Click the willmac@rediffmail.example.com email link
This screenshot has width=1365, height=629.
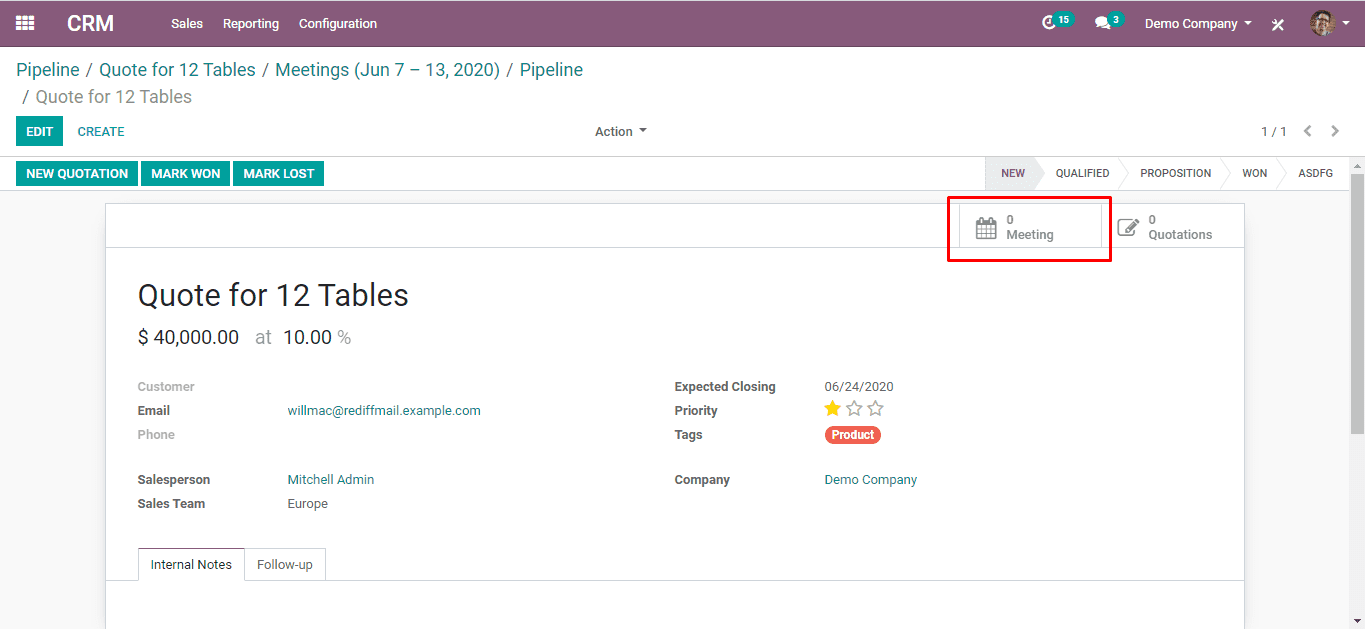pyautogui.click(x=384, y=410)
